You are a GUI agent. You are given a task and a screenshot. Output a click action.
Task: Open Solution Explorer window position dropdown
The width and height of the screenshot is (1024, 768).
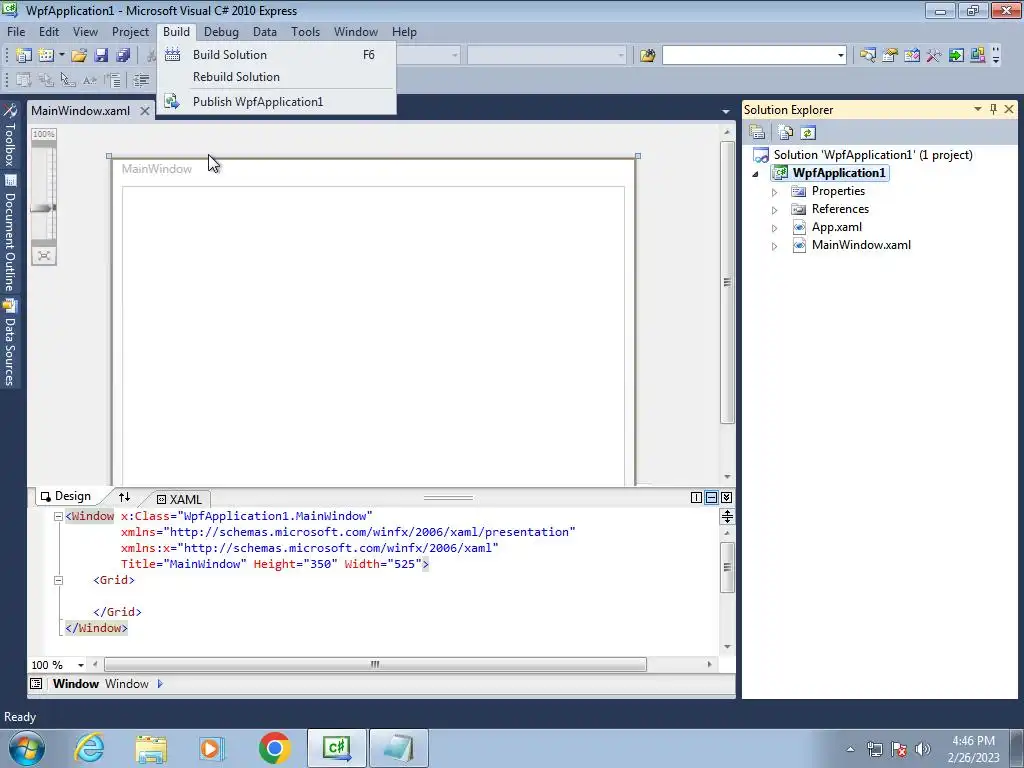click(978, 109)
